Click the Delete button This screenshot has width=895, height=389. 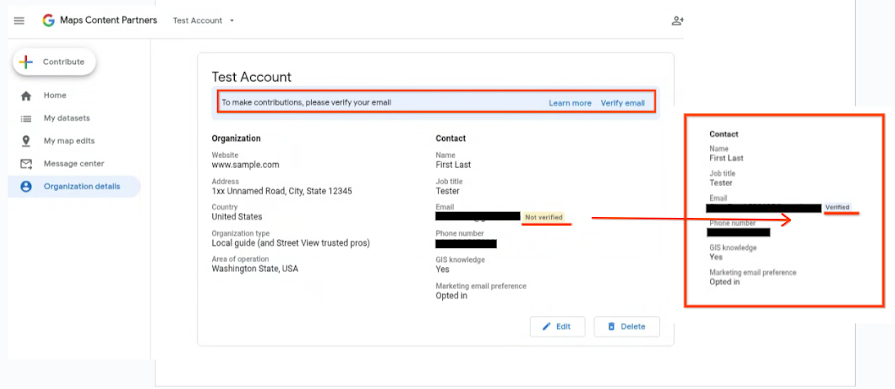pos(627,327)
